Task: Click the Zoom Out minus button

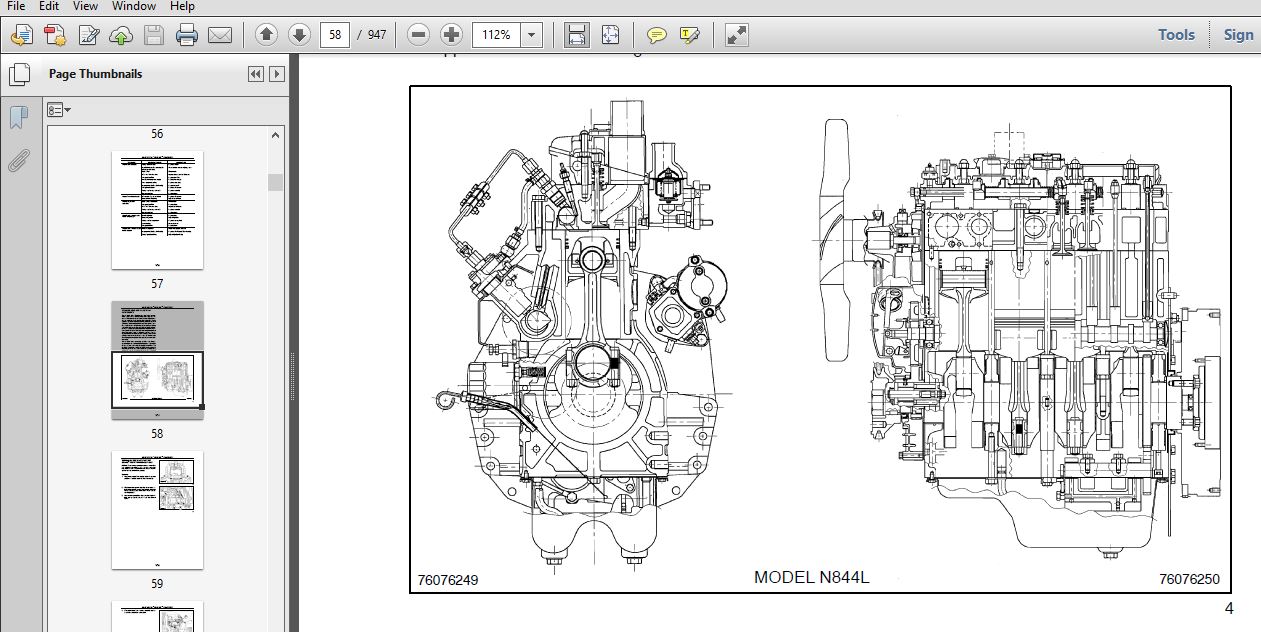Action: [x=419, y=35]
